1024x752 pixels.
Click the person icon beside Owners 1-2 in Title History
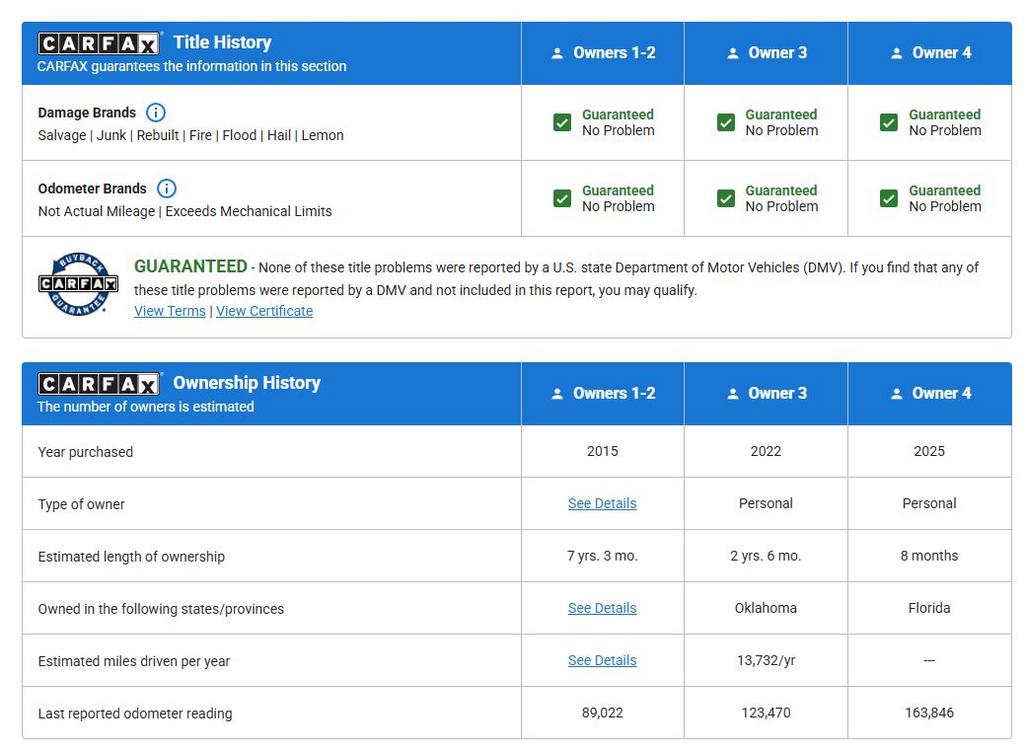click(x=557, y=53)
